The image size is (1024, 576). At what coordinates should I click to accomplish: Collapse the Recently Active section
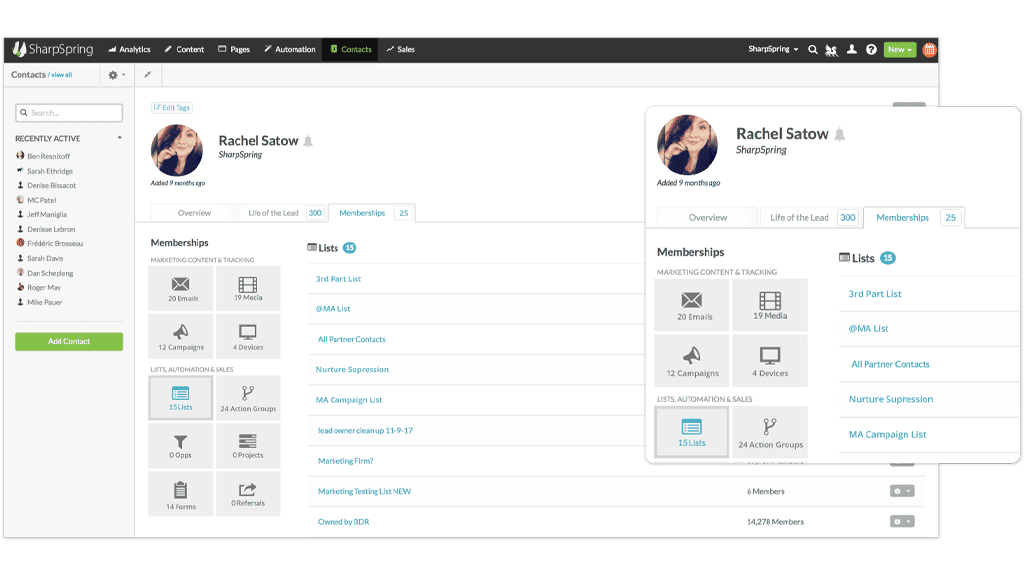click(120, 138)
